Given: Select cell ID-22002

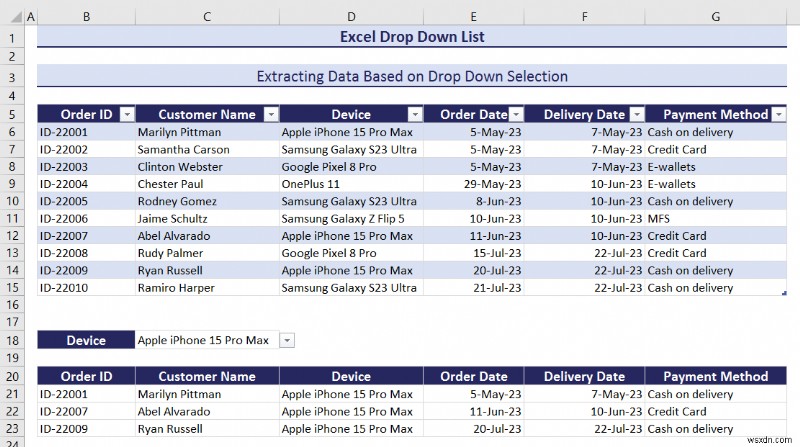Looking at the screenshot, I should point(86,150).
